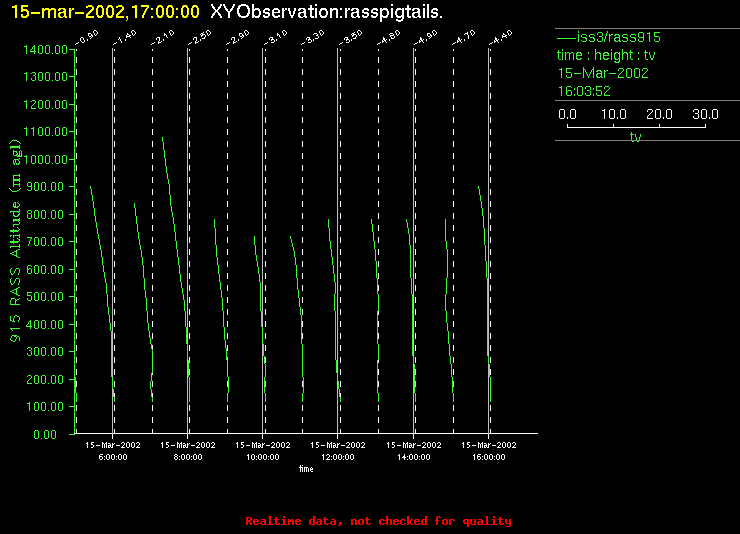Click the XYObservation:rasspigtails title
Viewport: 740px width, 534px height.
pos(327,12)
